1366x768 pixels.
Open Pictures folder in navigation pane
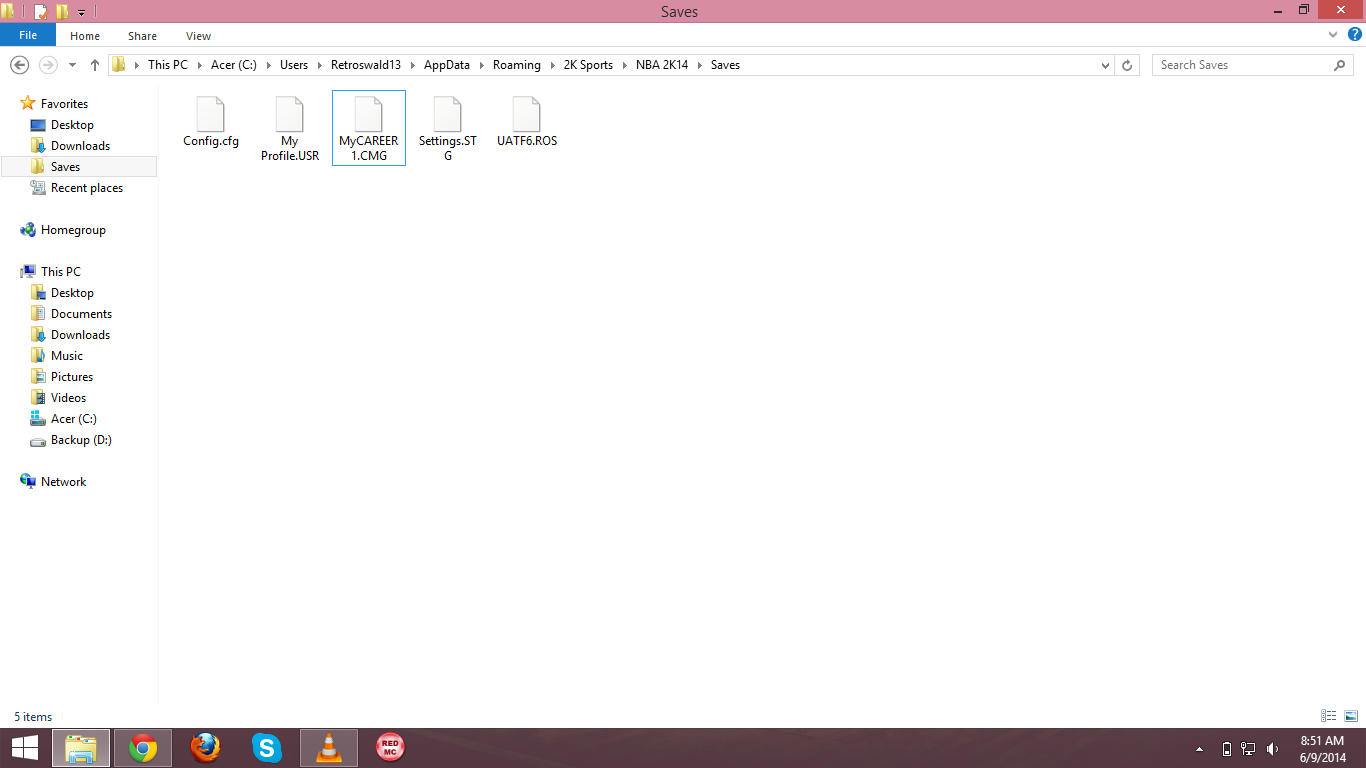click(72, 377)
